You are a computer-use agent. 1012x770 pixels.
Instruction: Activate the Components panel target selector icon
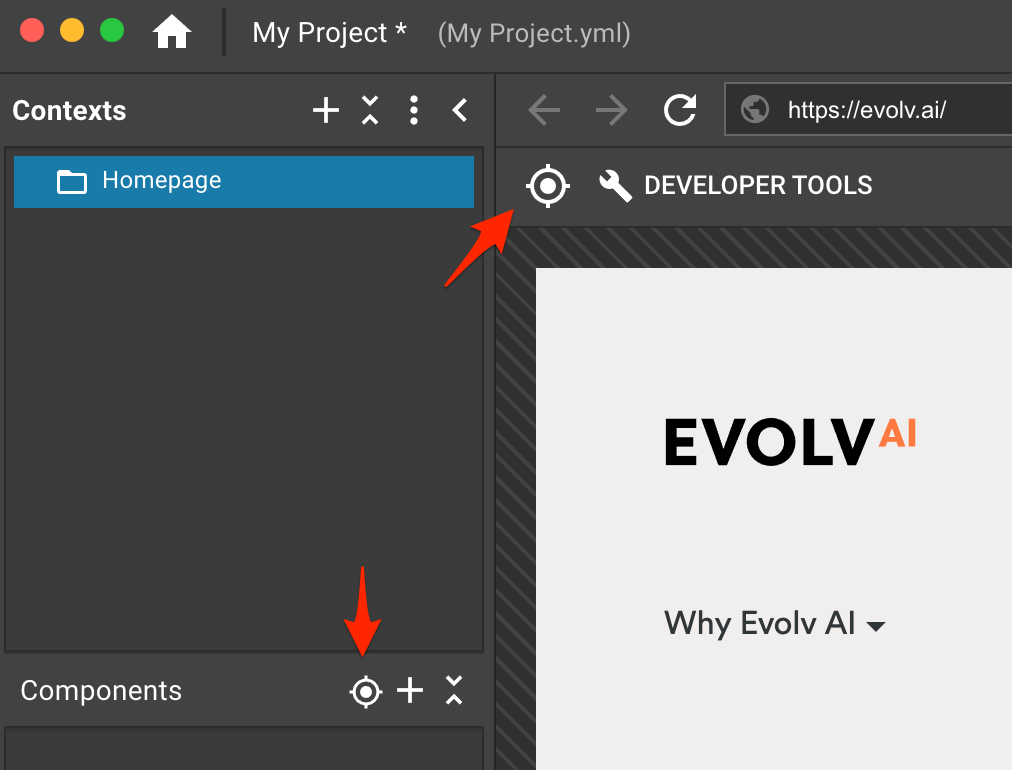(366, 692)
